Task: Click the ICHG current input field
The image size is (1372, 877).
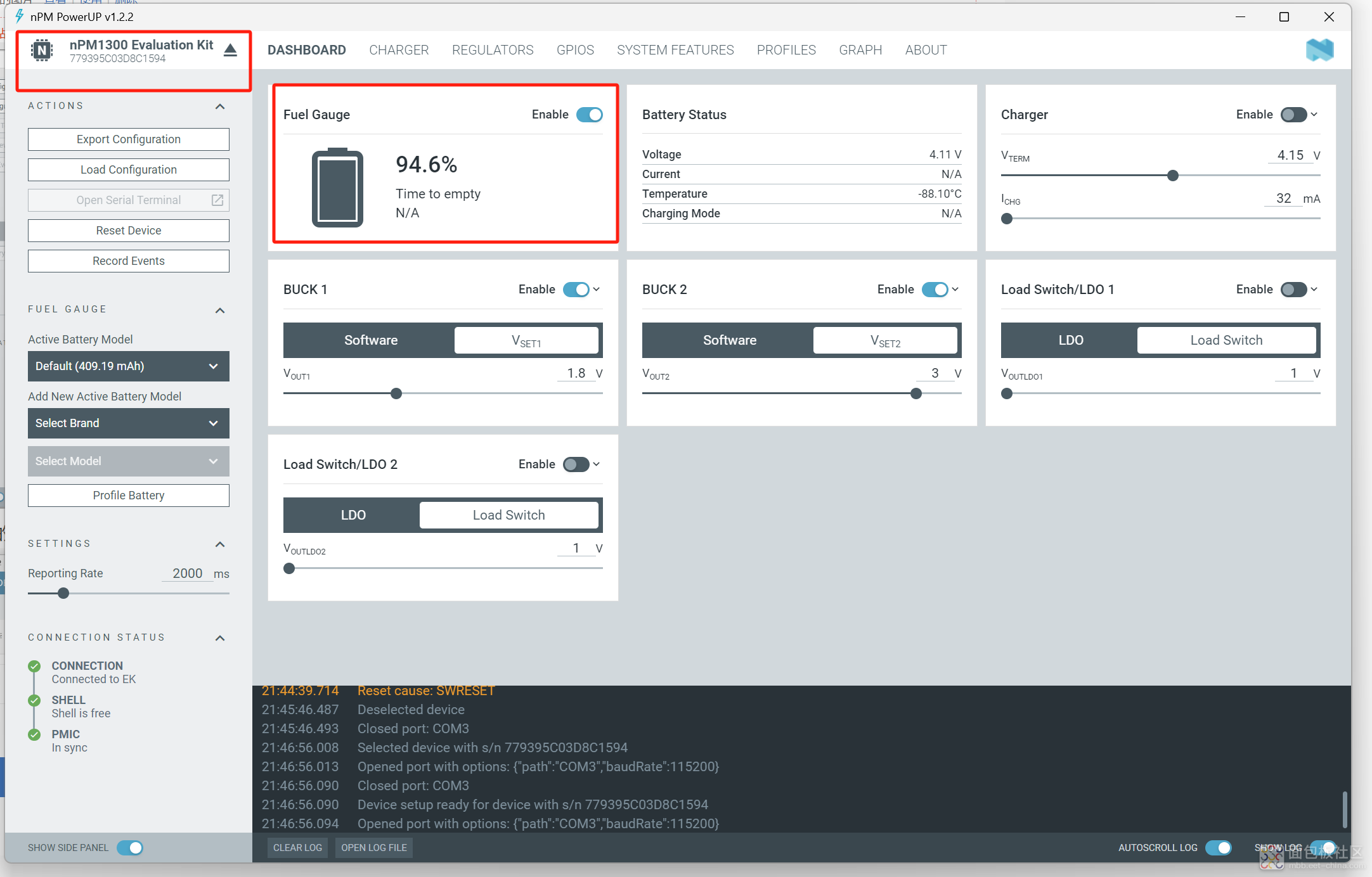Action: (1283, 198)
